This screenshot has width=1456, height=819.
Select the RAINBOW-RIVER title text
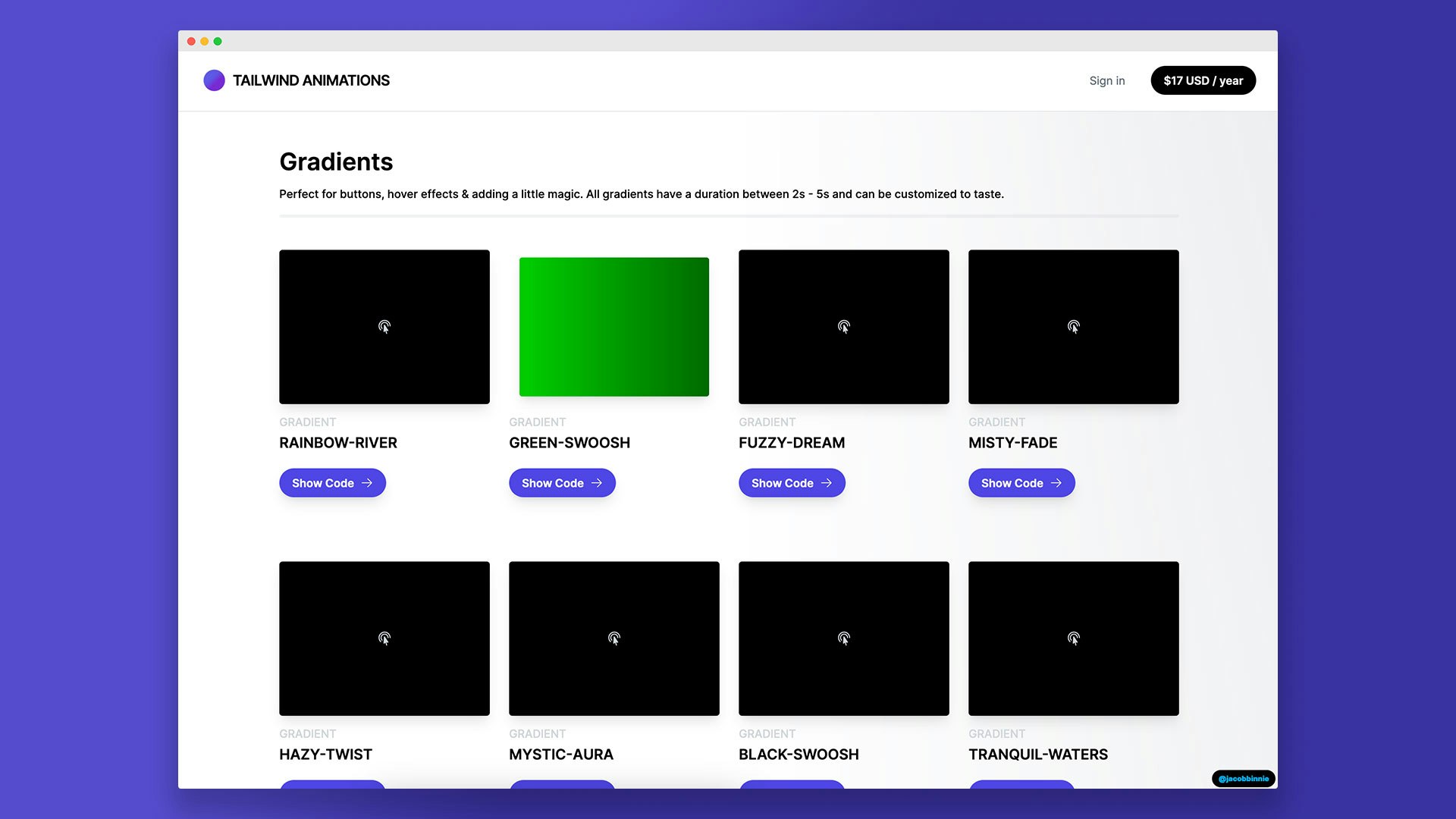(x=338, y=443)
